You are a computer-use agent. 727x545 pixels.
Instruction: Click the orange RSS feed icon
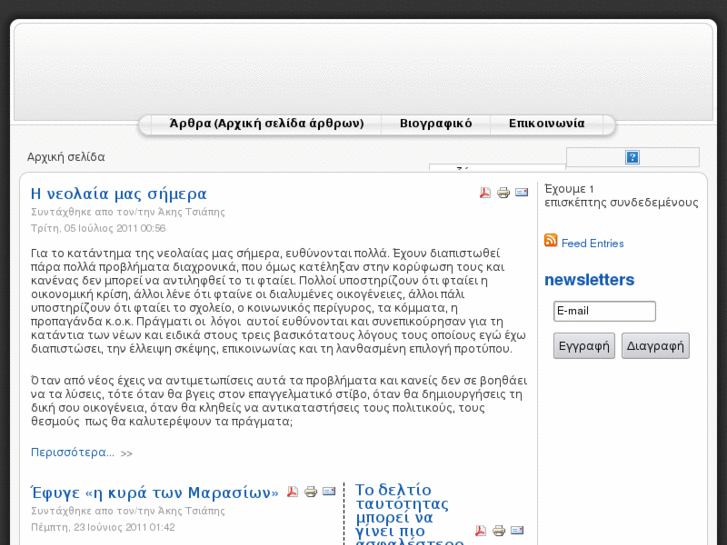coord(551,240)
